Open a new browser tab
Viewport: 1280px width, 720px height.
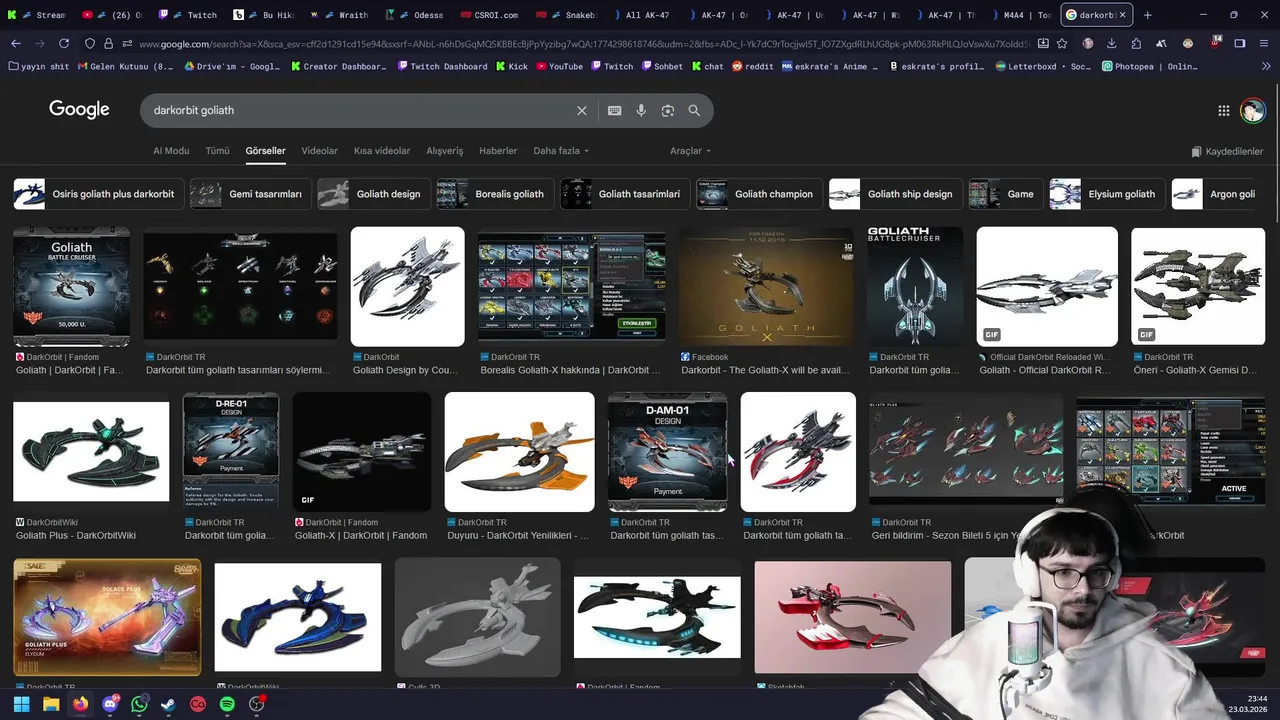click(1147, 15)
